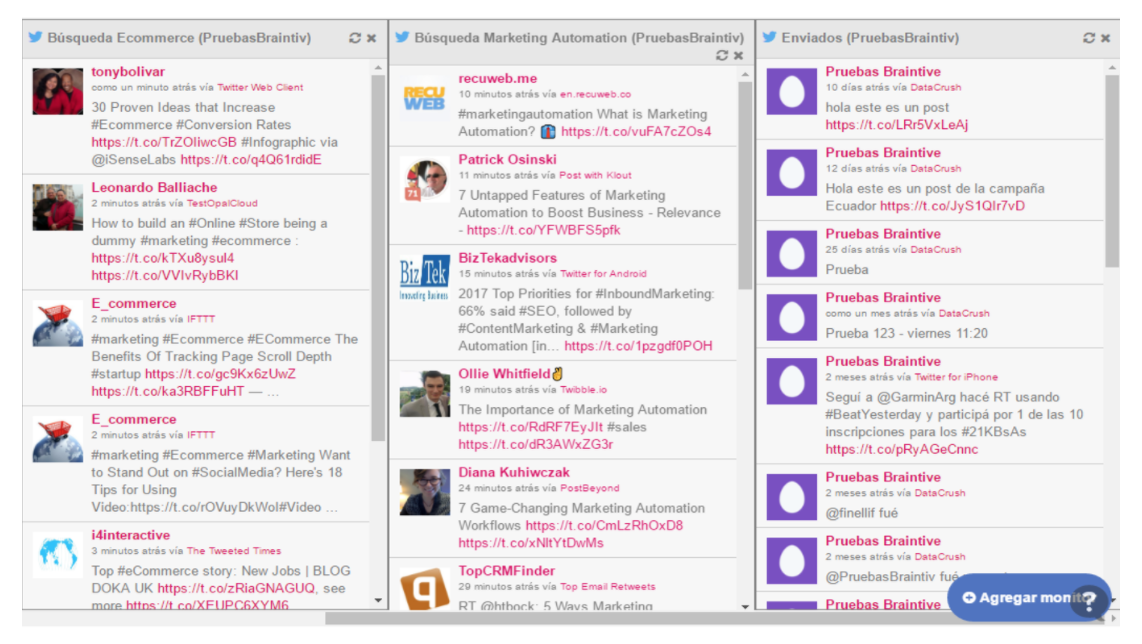Open PostBeyond source link
Screen dimensions: 1142x644
(589, 488)
